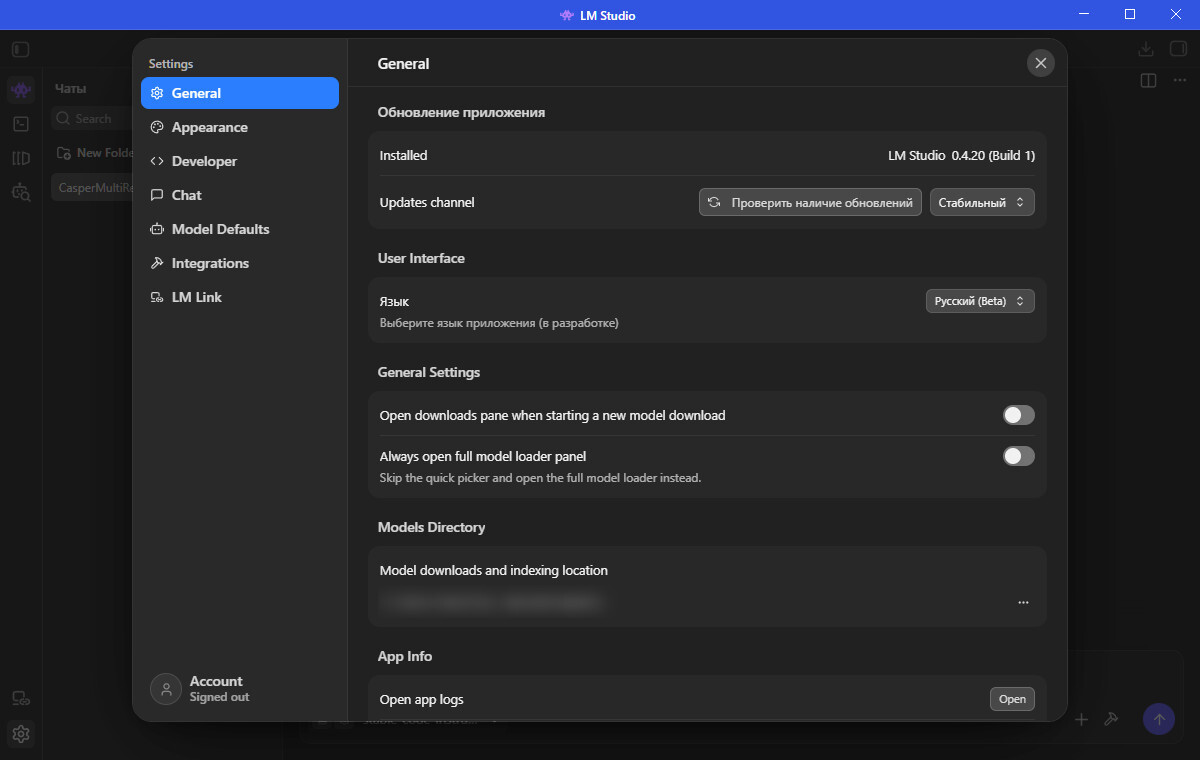Open the Chats view via purple mascot icon
Image resolution: width=1200 pixels, height=760 pixels.
21,90
